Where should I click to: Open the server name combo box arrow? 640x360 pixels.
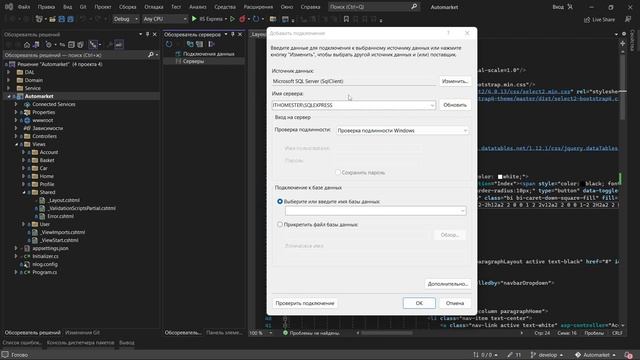(432, 105)
